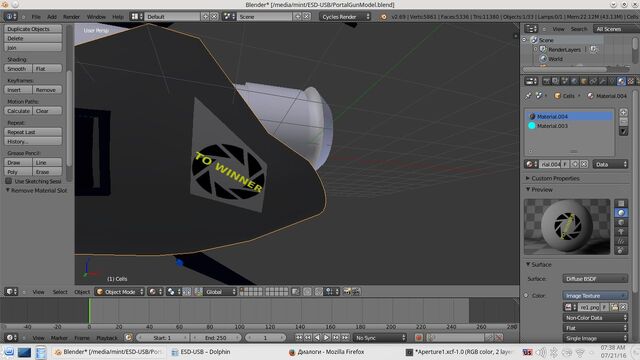This screenshot has width=640, height=360.
Task: Open the Render menu
Action: coord(71,17)
